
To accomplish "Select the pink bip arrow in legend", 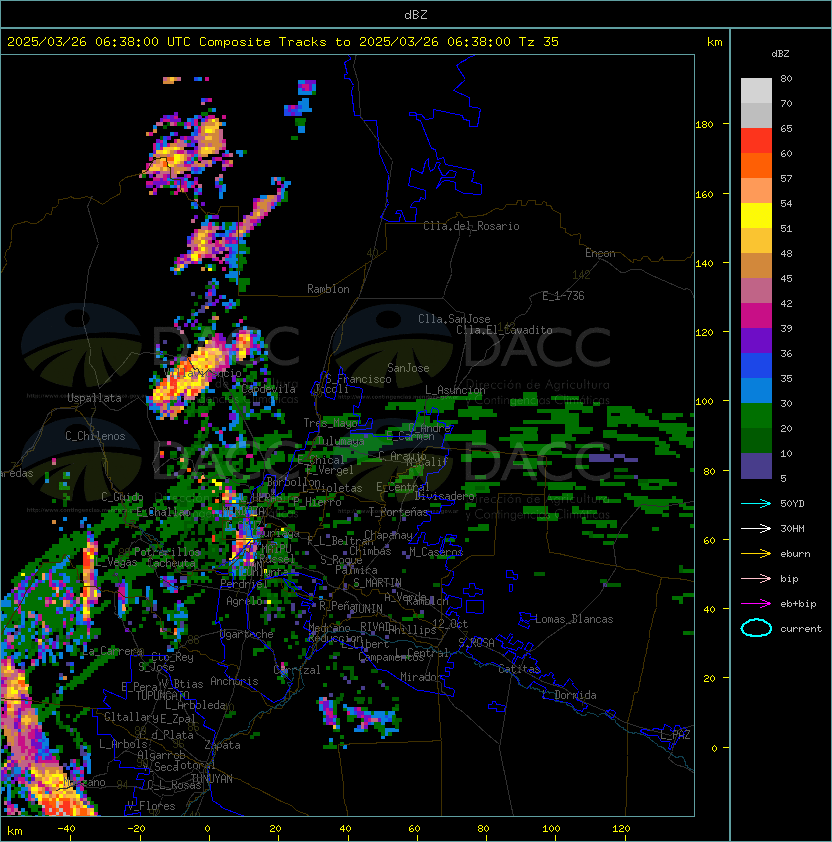I will [756, 578].
